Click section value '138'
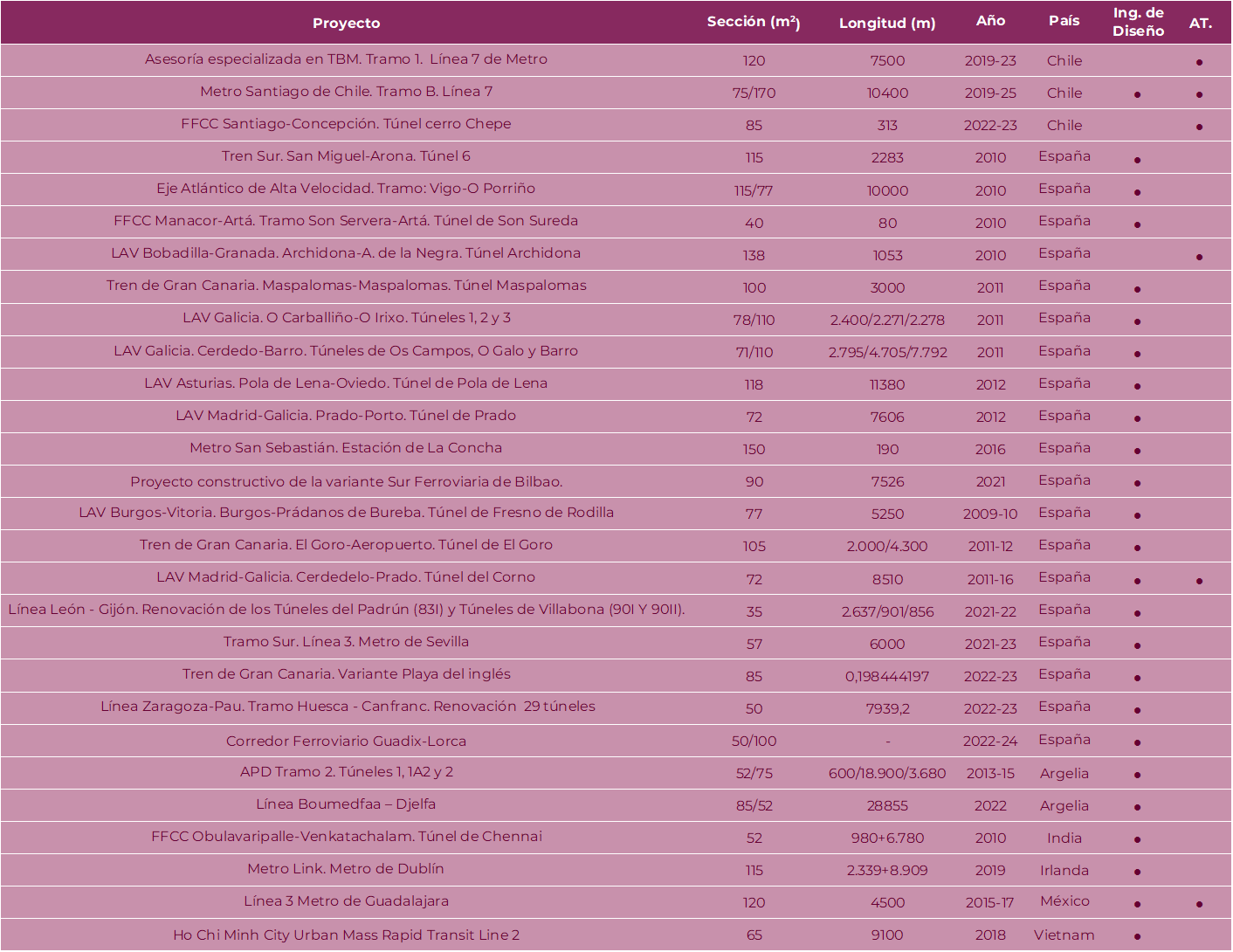The image size is (1233, 952). point(754,256)
